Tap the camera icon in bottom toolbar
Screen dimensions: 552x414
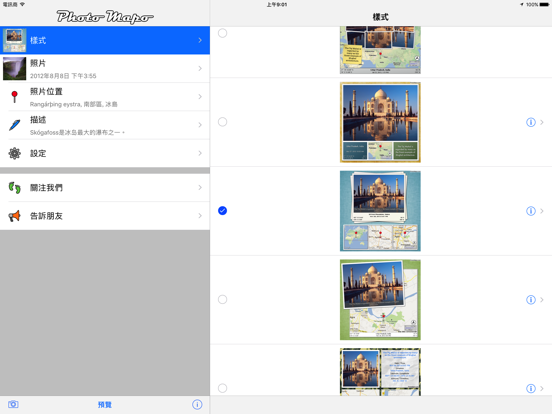[x=13, y=404]
